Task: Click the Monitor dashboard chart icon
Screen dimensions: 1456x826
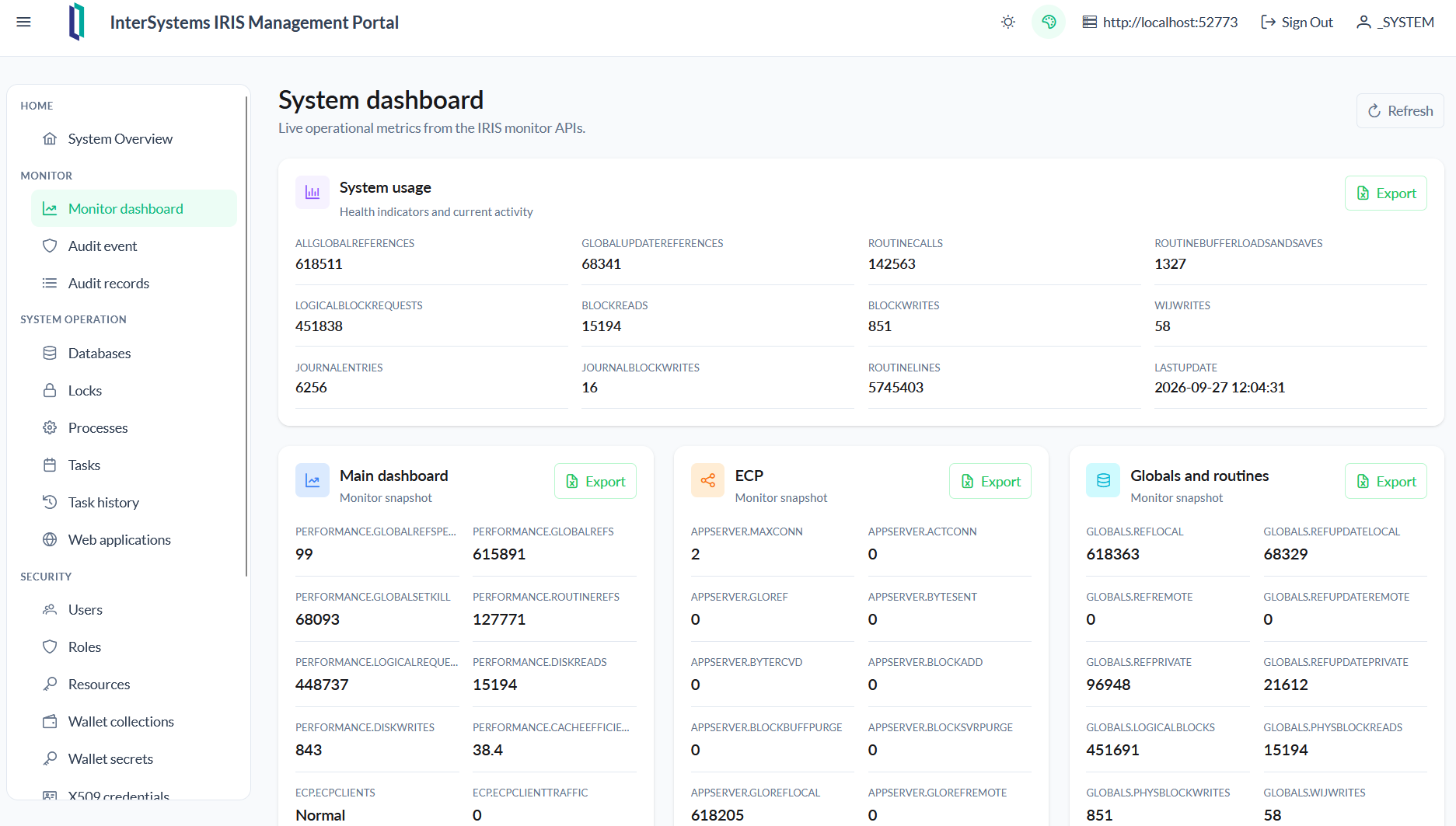Action: click(x=50, y=208)
